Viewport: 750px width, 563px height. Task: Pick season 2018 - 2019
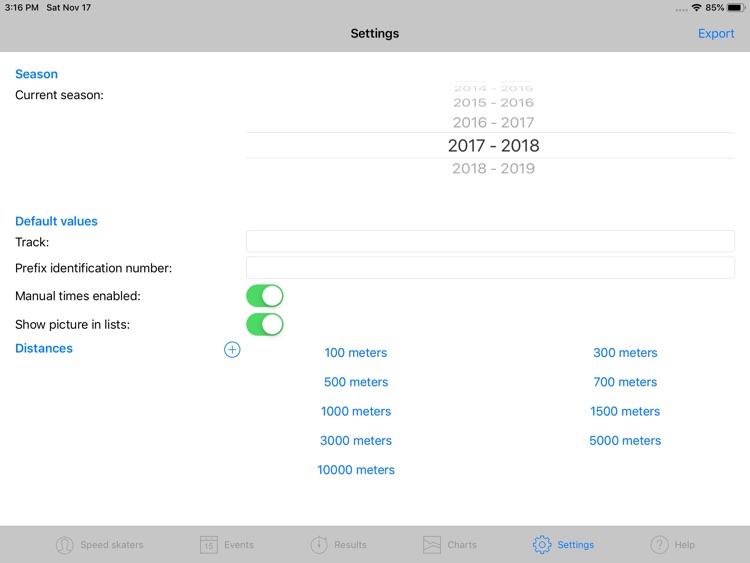493,168
